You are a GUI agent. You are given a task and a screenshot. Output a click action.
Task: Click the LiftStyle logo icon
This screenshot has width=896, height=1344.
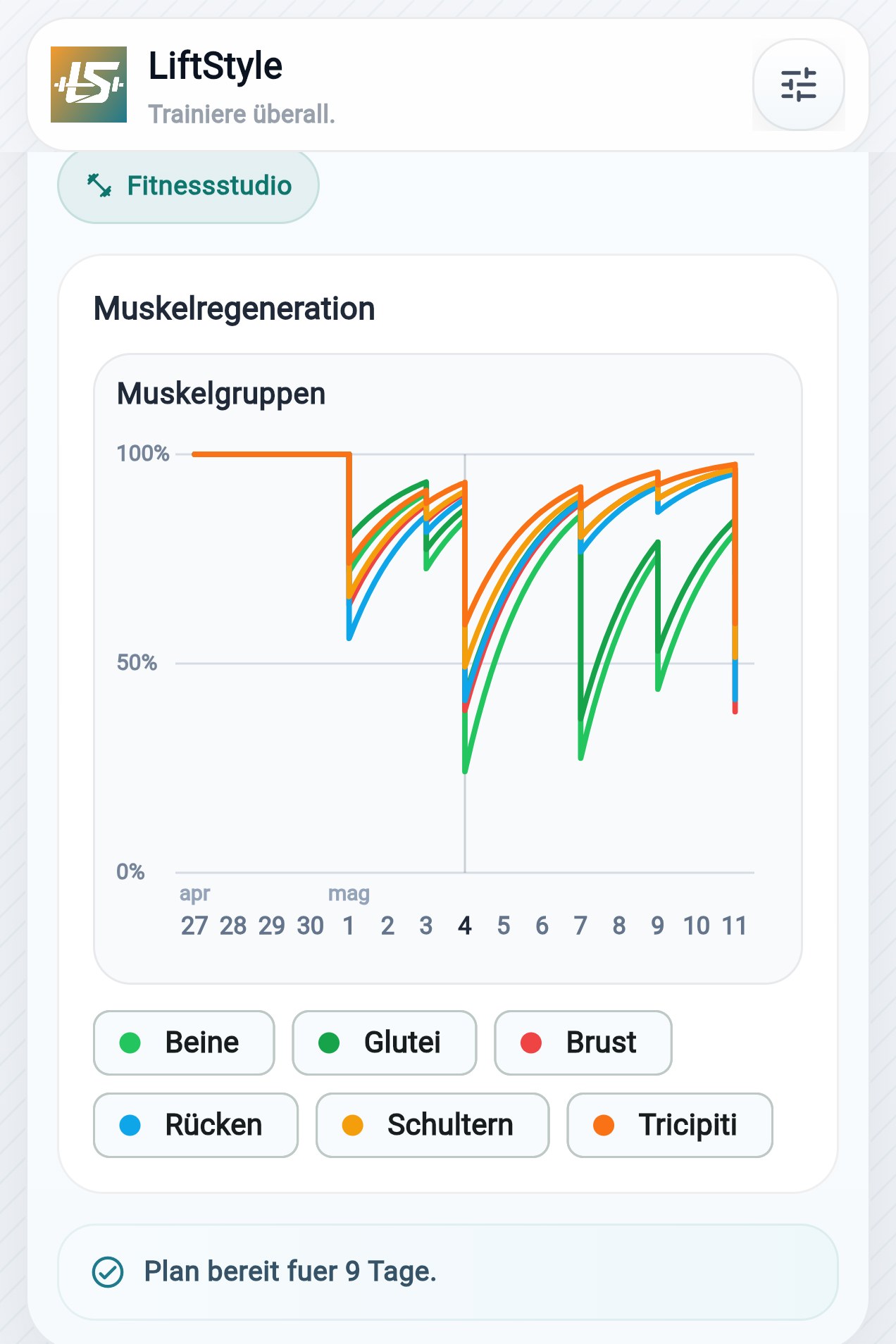pyautogui.click(x=89, y=85)
